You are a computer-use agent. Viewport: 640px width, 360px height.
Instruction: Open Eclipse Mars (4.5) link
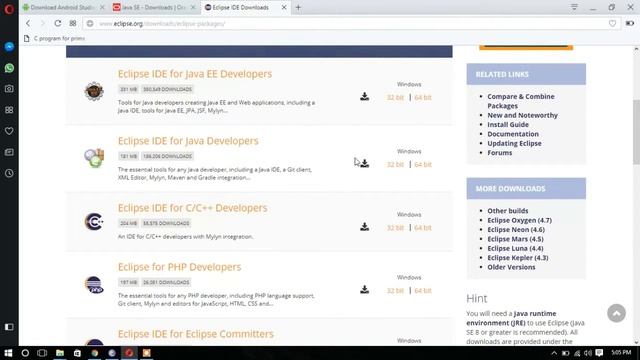pos(516,239)
